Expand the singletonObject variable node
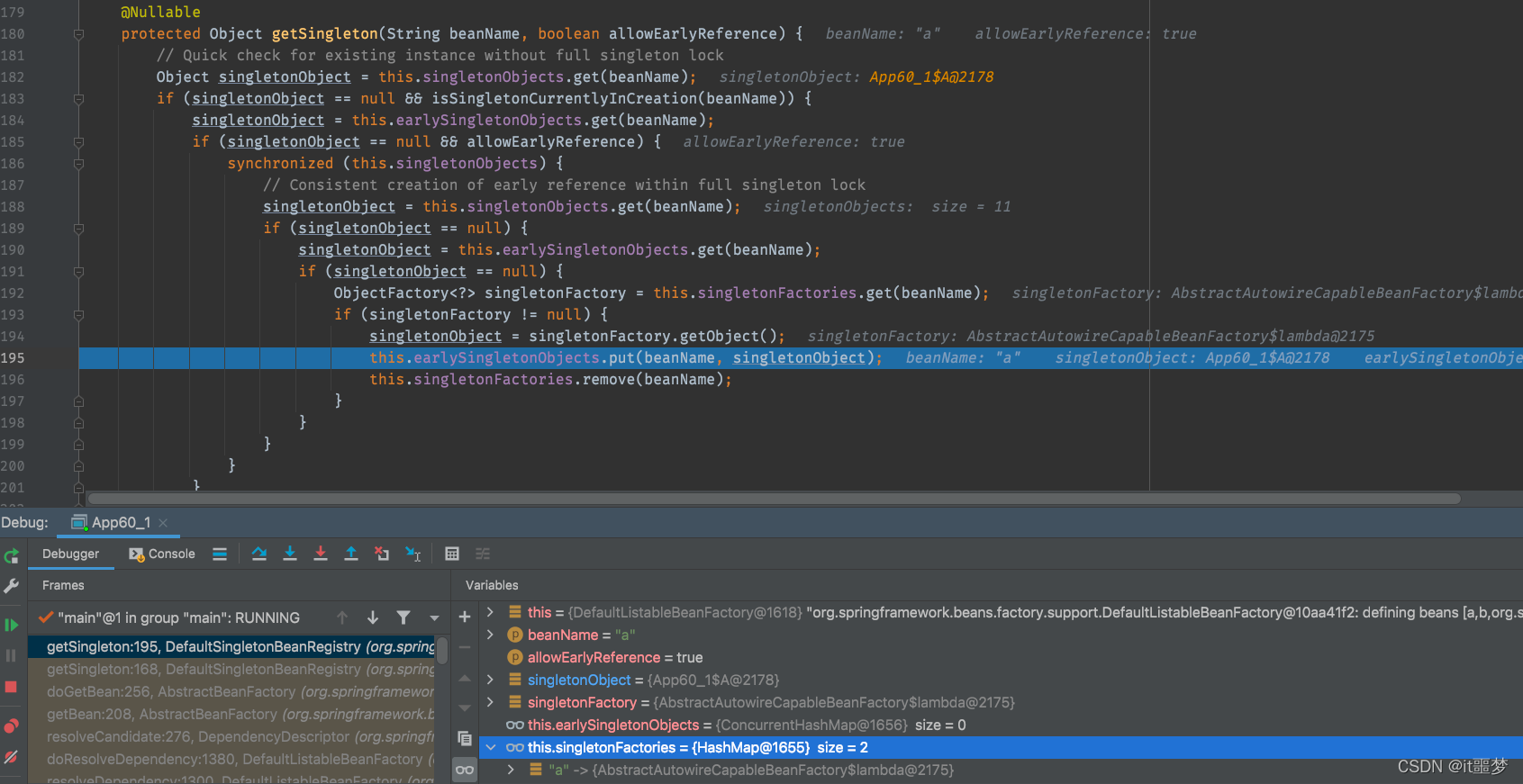1523x784 pixels. coord(490,680)
